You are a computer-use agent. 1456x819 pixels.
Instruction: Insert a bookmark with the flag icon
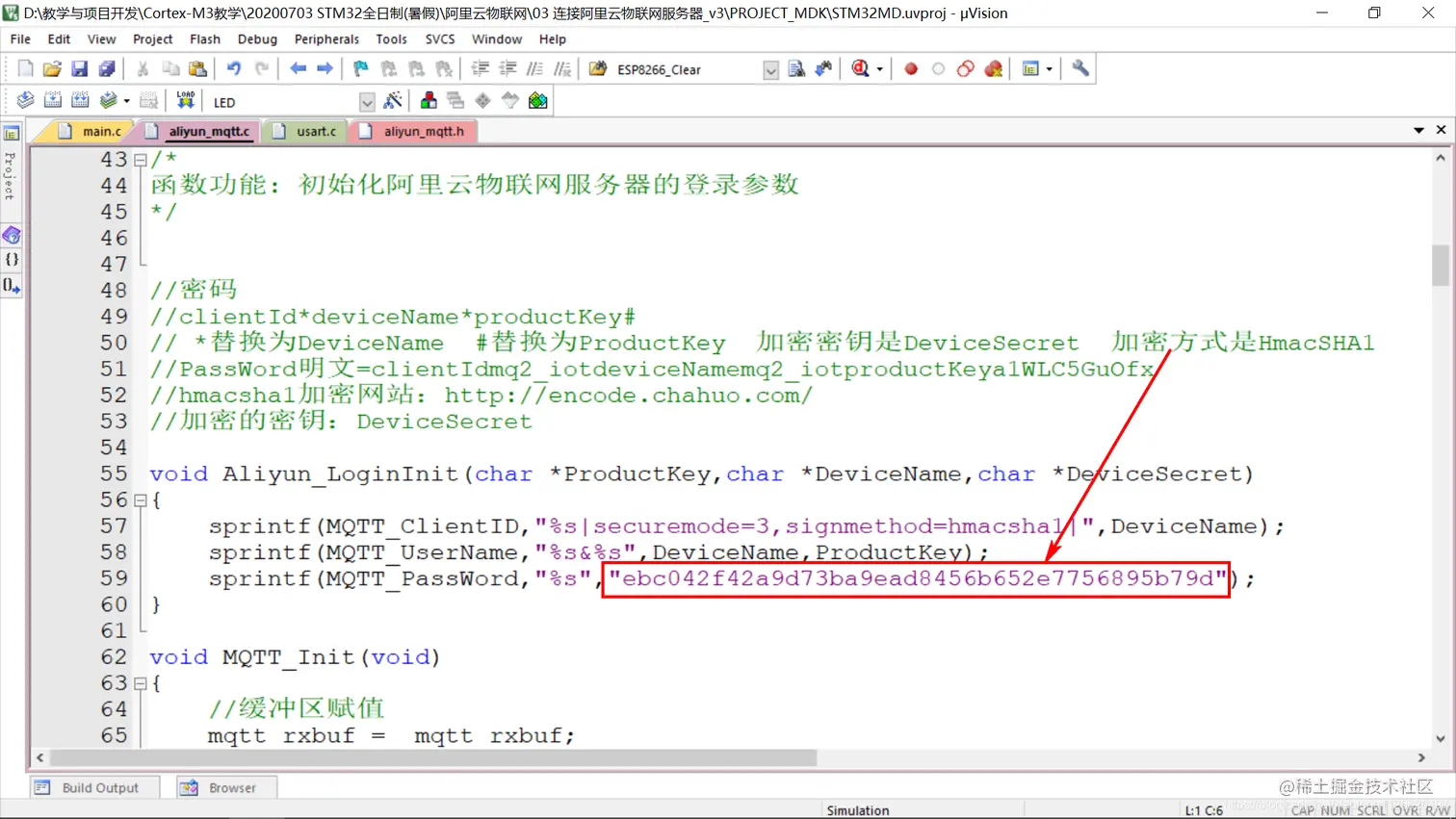(x=361, y=69)
